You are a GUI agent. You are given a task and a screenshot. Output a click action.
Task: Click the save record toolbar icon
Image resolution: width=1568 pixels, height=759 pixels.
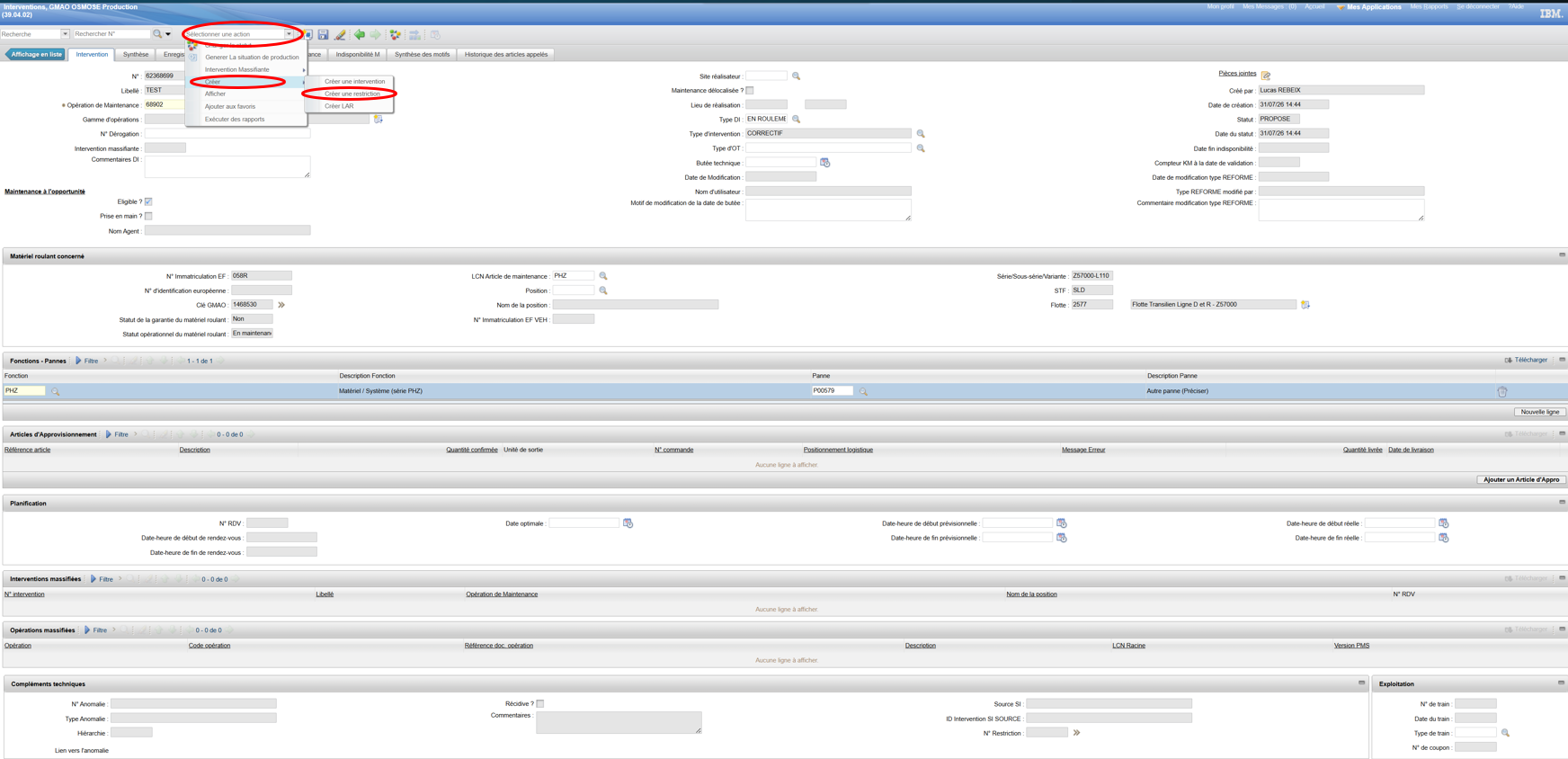point(323,35)
